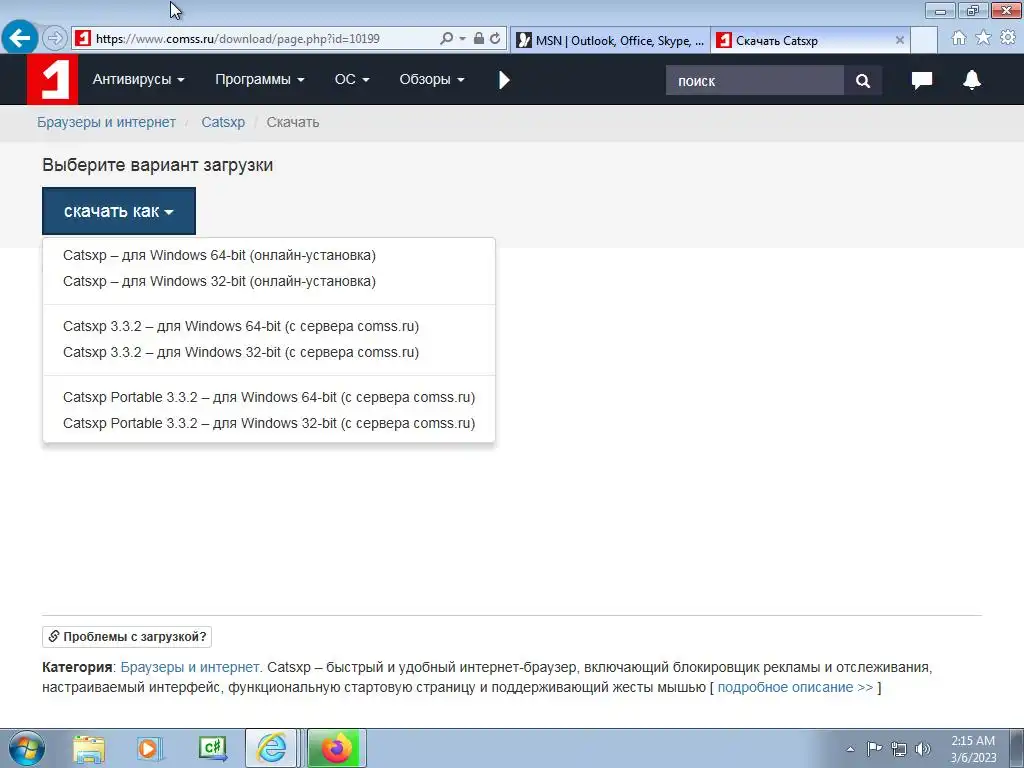
Task: Close the Скачать Catsxp tab
Action: click(x=899, y=40)
